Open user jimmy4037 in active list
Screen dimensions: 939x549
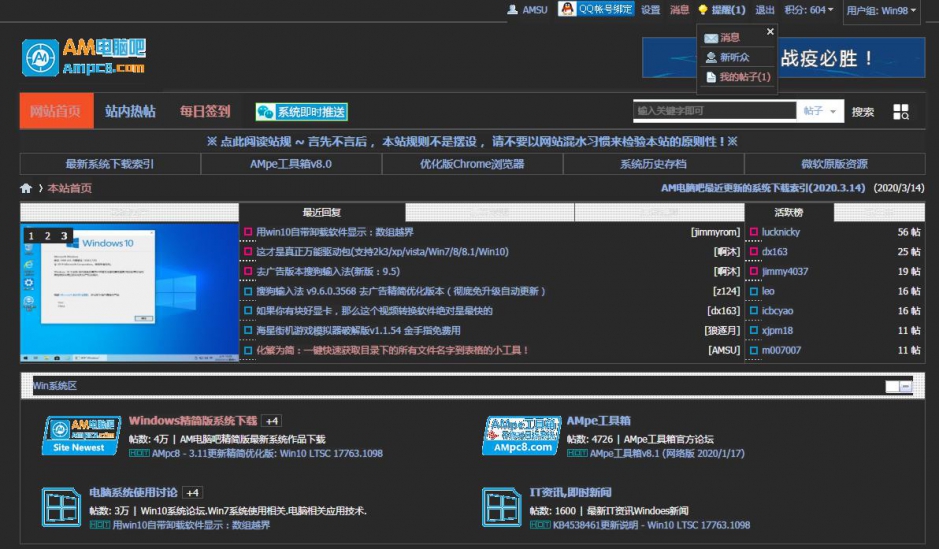784,272
